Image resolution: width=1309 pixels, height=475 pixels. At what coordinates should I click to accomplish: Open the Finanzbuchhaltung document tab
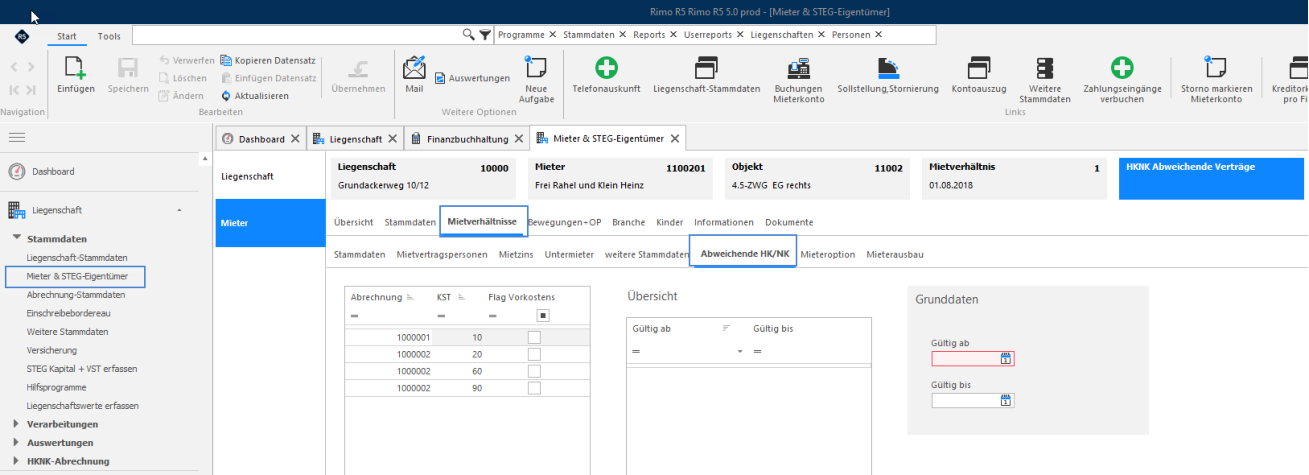tap(468, 139)
